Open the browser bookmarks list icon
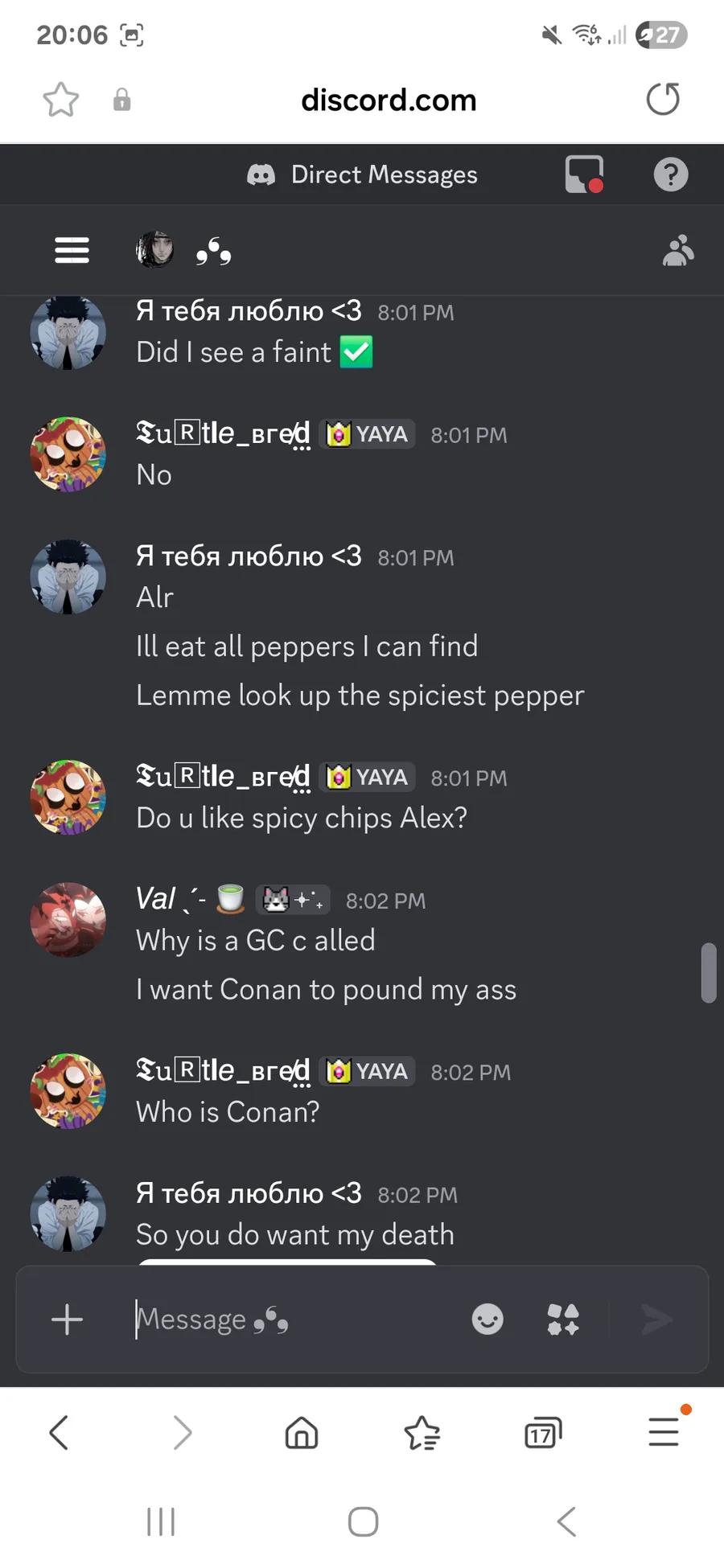The height and width of the screenshot is (1568, 724). coord(422,1433)
